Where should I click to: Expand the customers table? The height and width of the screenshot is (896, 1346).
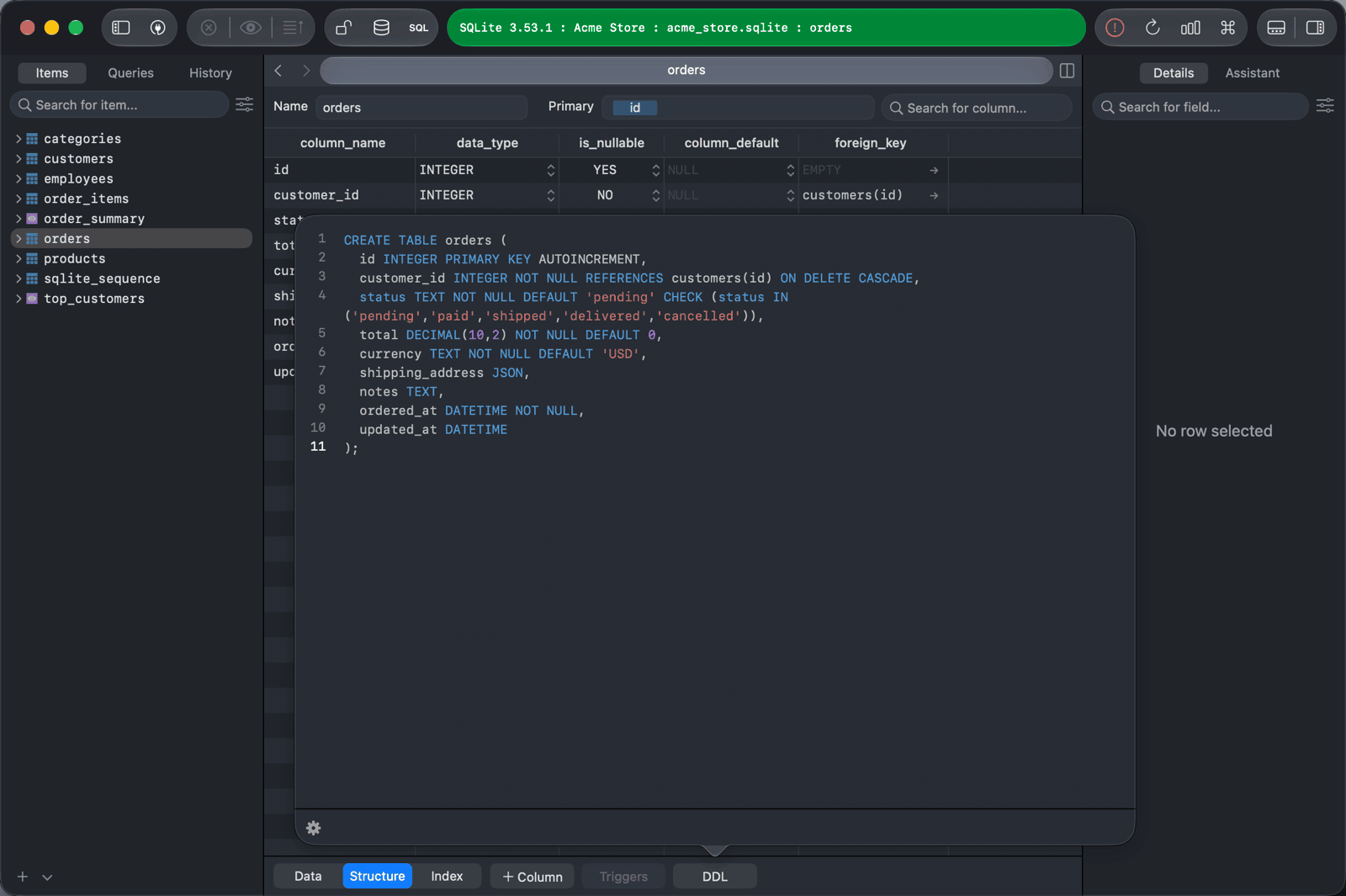point(19,159)
